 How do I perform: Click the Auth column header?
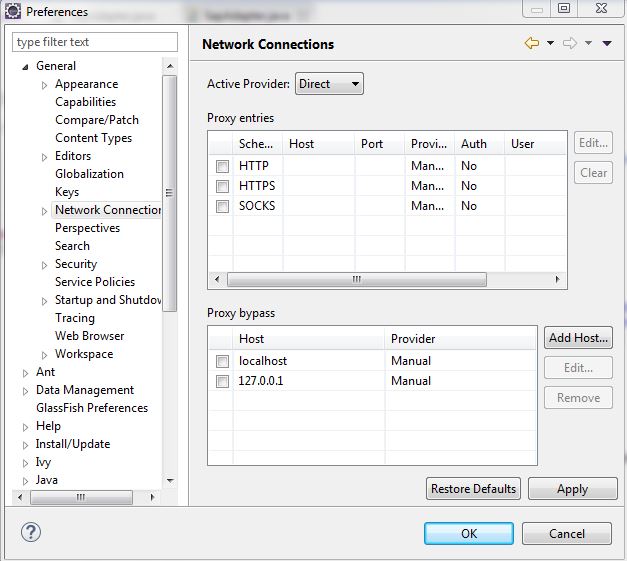pyautogui.click(x=479, y=144)
